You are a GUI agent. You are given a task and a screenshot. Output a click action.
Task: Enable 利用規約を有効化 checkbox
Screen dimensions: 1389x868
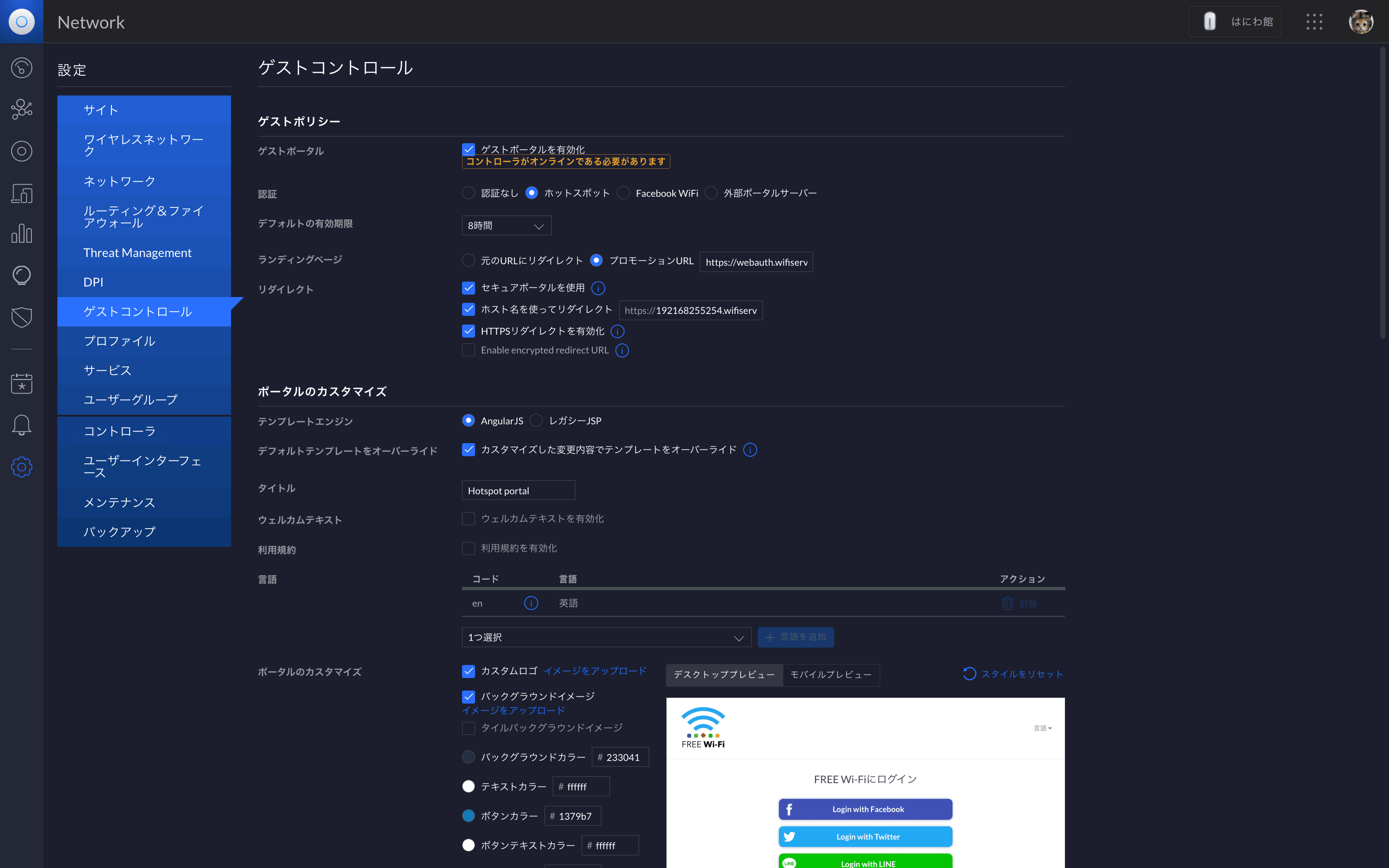tap(468, 548)
